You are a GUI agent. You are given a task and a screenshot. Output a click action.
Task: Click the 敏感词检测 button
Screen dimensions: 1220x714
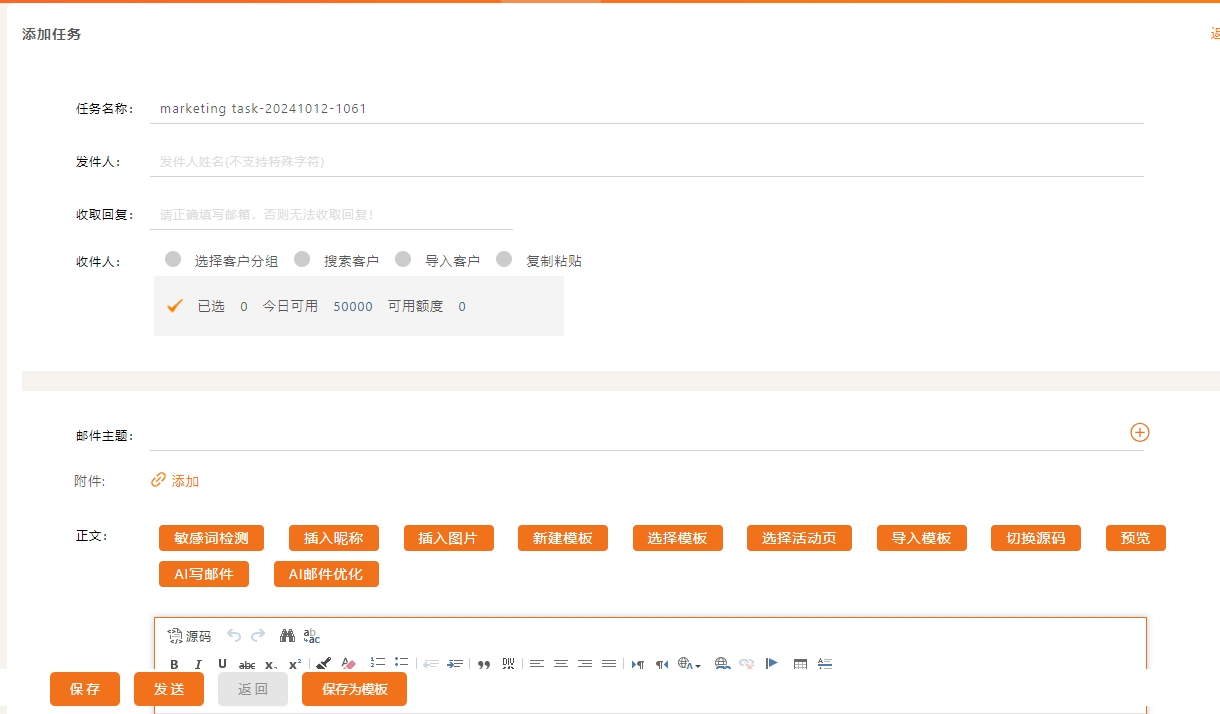click(211, 538)
